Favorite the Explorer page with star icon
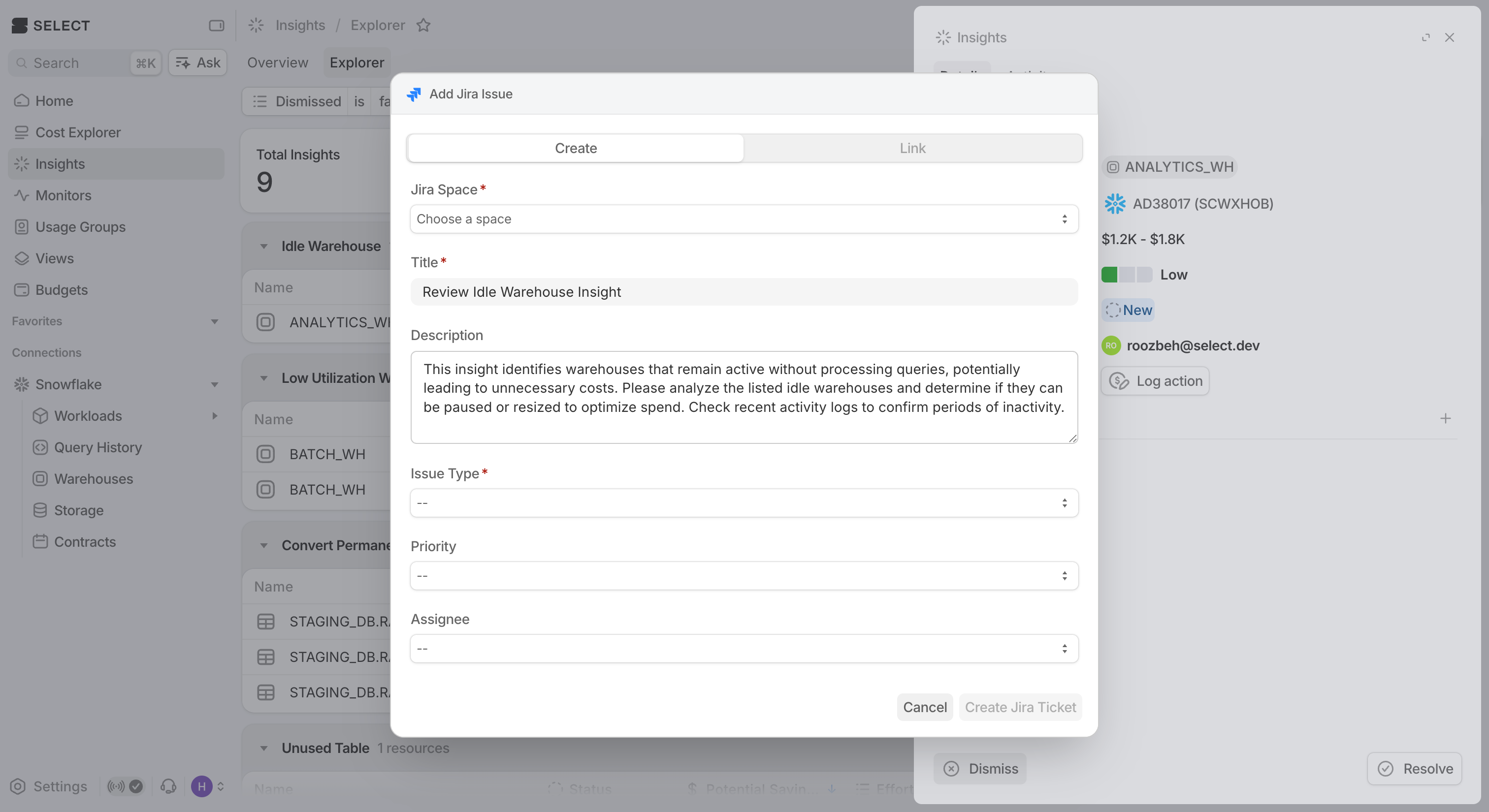 [423, 26]
